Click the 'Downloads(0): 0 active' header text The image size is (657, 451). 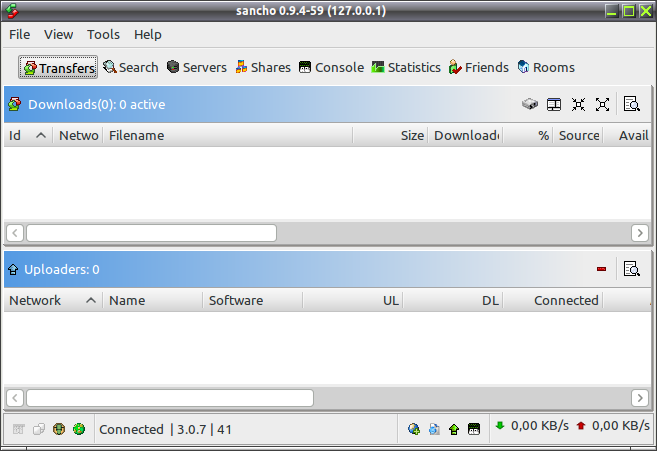[97, 104]
